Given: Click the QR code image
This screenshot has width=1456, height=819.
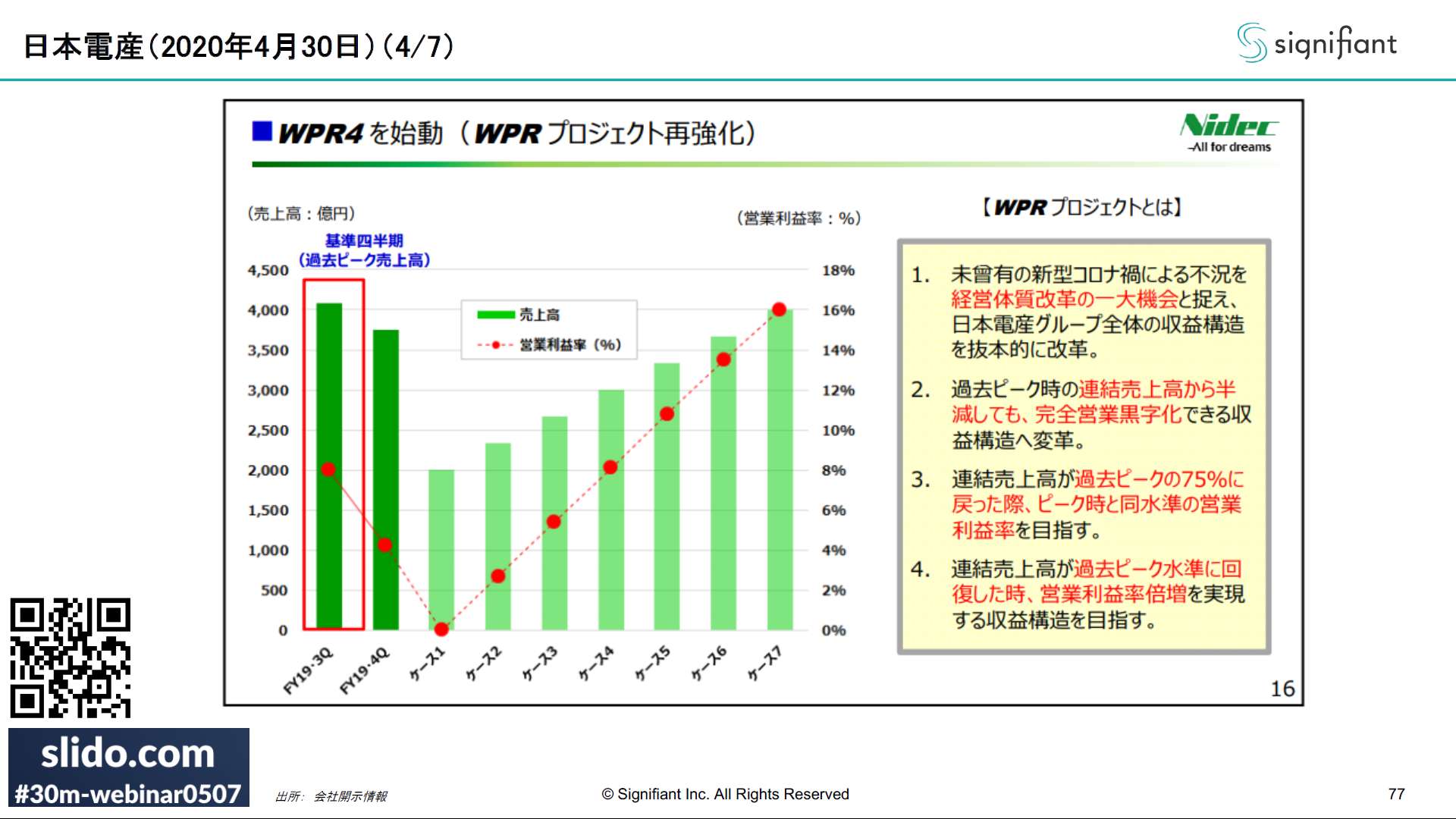Looking at the screenshot, I should [71, 657].
